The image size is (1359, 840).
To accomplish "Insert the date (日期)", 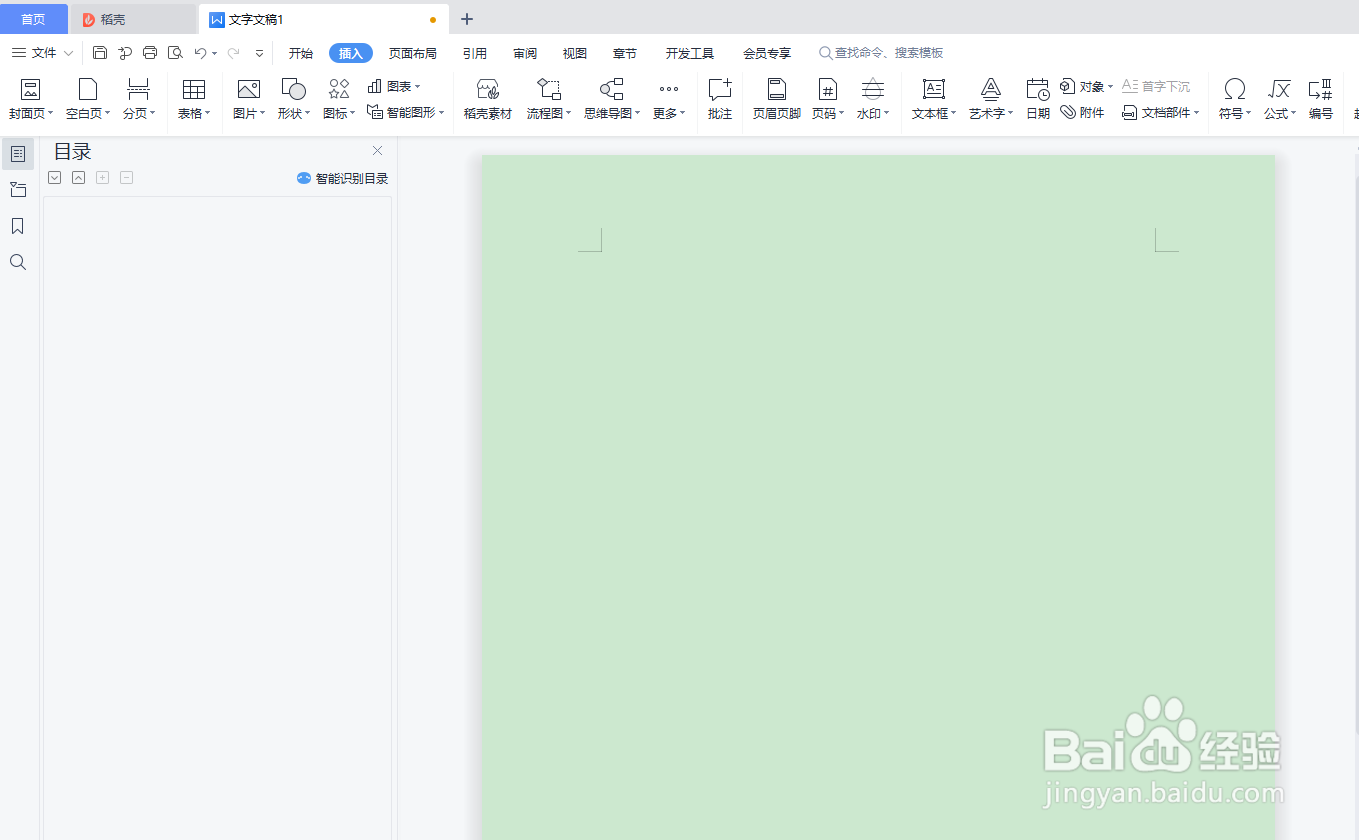I will [x=1038, y=99].
